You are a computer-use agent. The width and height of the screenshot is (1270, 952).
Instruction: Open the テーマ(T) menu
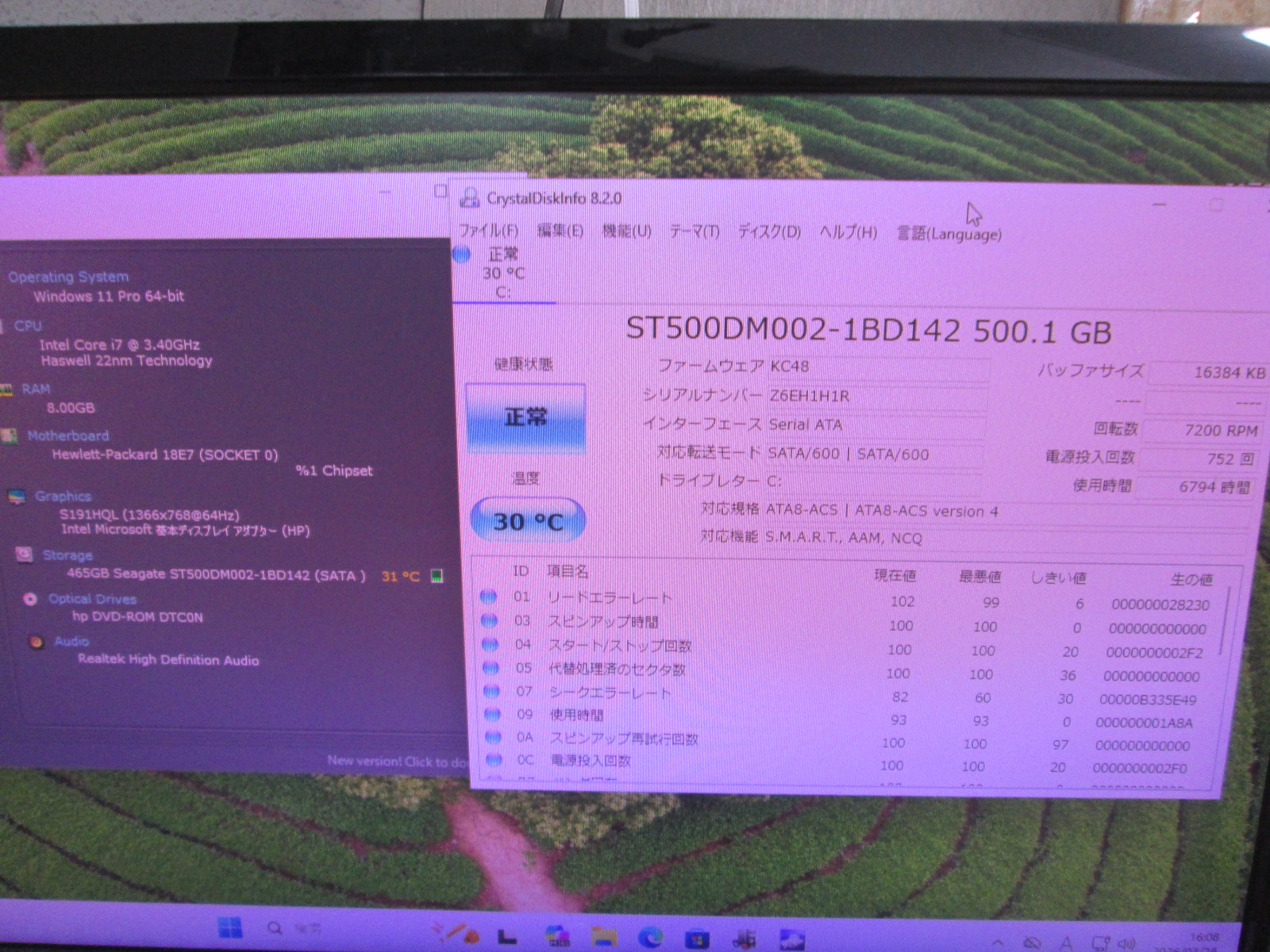coord(694,231)
